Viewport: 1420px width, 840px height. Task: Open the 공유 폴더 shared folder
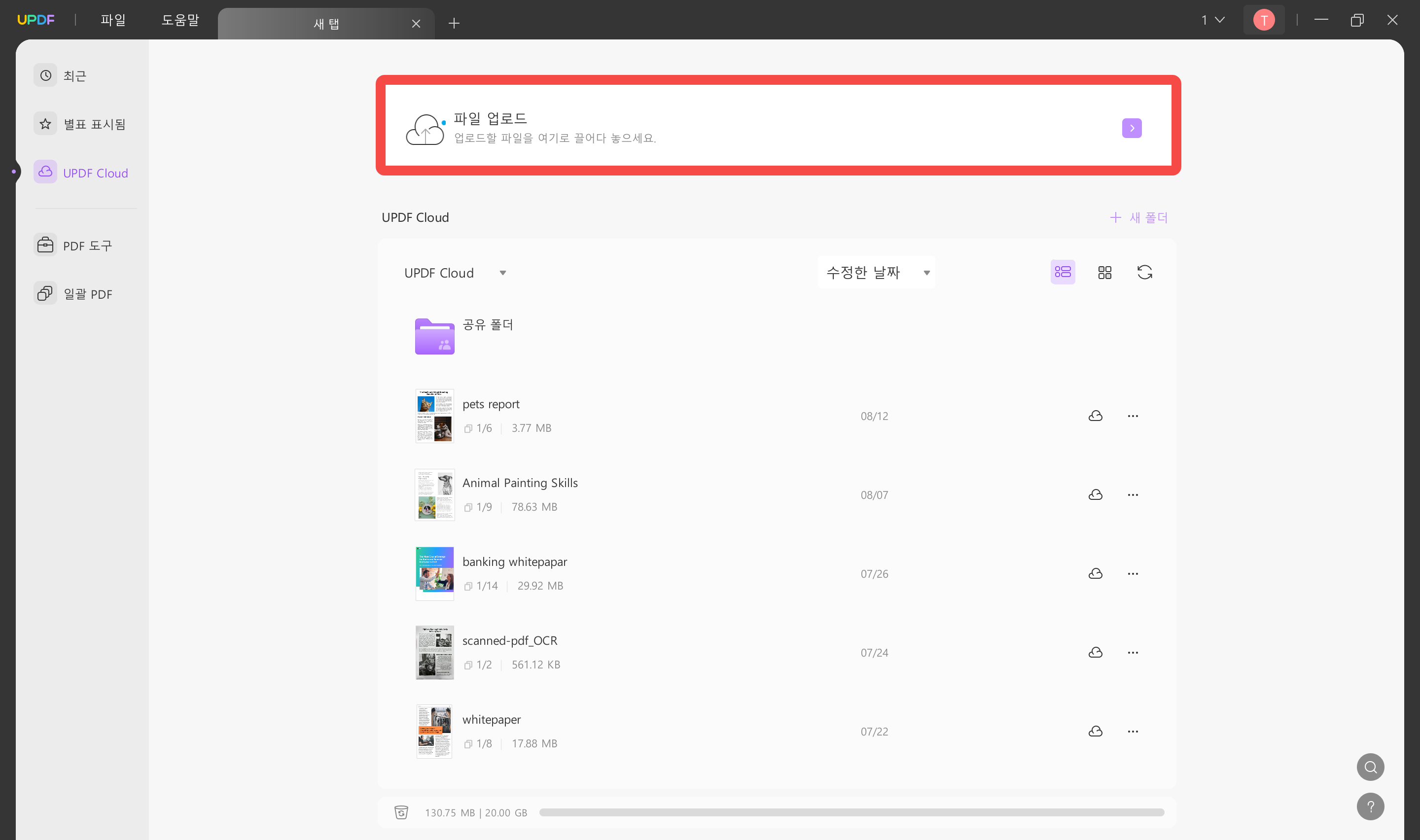coord(434,336)
